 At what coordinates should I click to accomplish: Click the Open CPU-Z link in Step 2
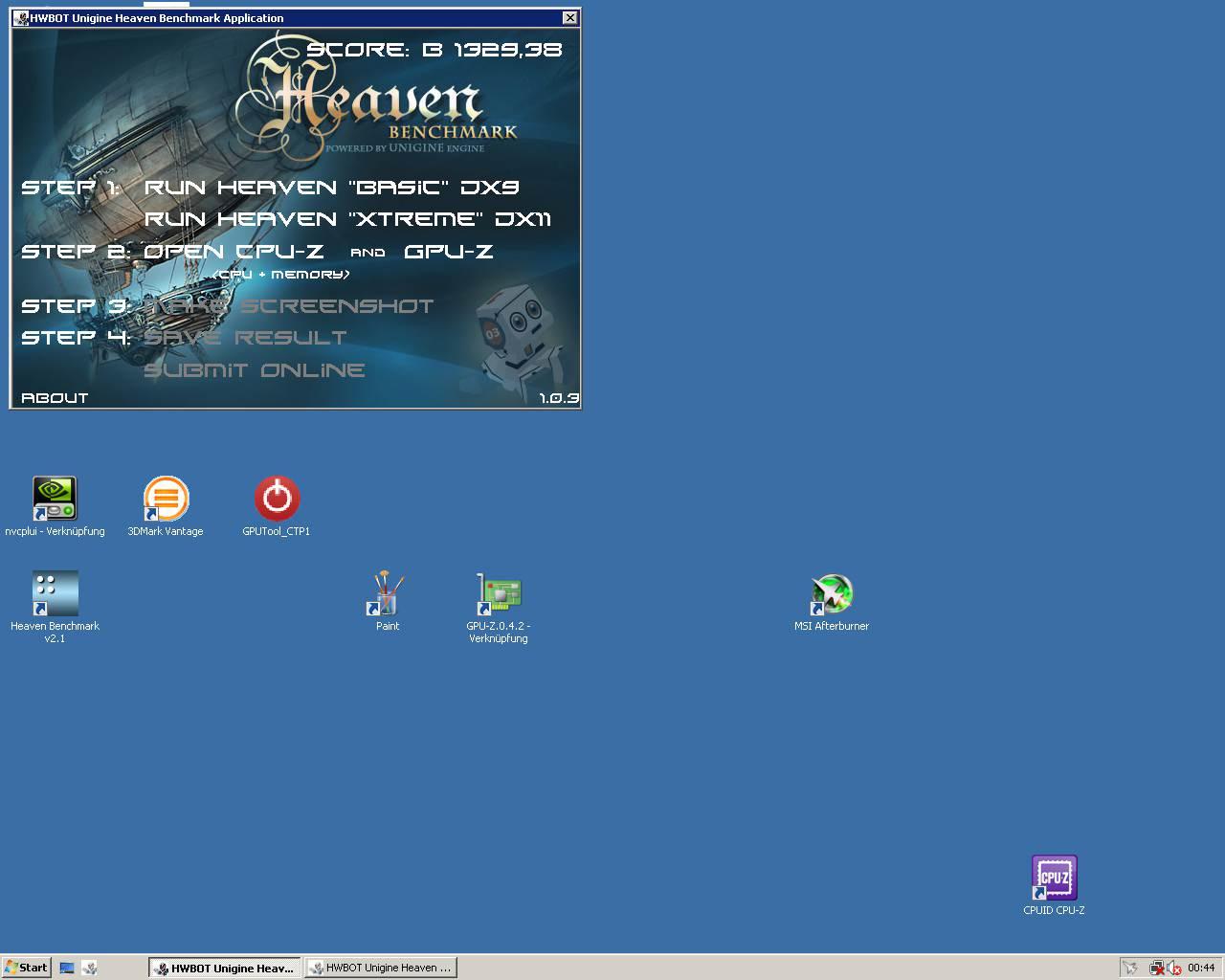[x=234, y=252]
